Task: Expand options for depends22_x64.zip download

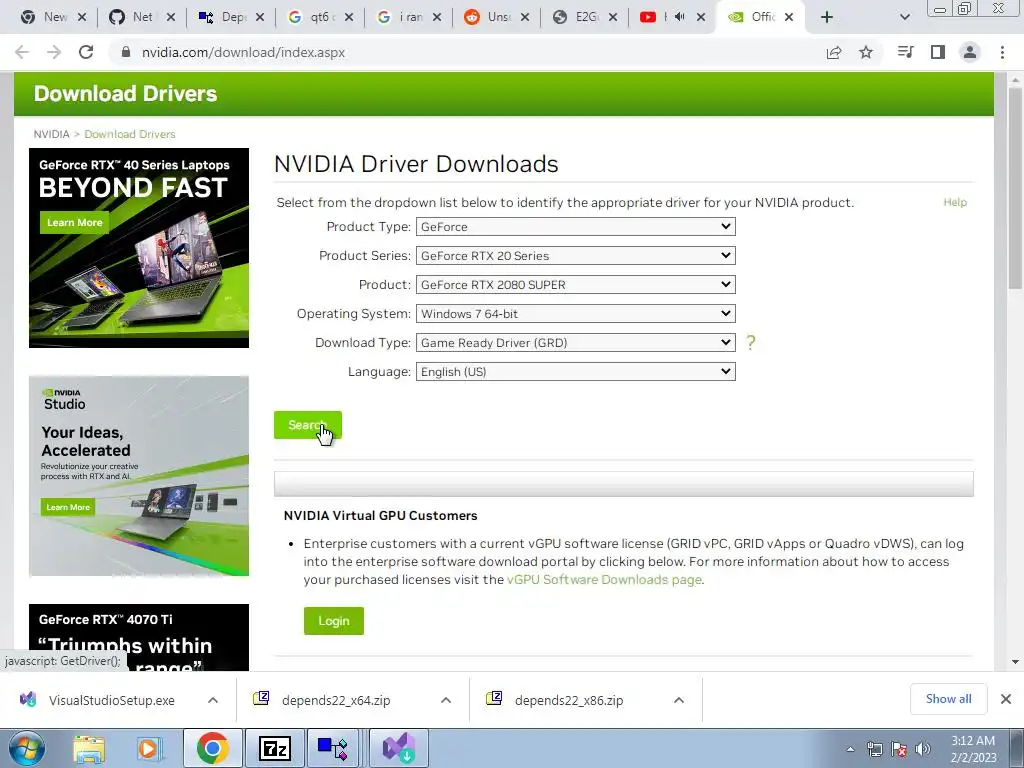Action: pos(446,700)
